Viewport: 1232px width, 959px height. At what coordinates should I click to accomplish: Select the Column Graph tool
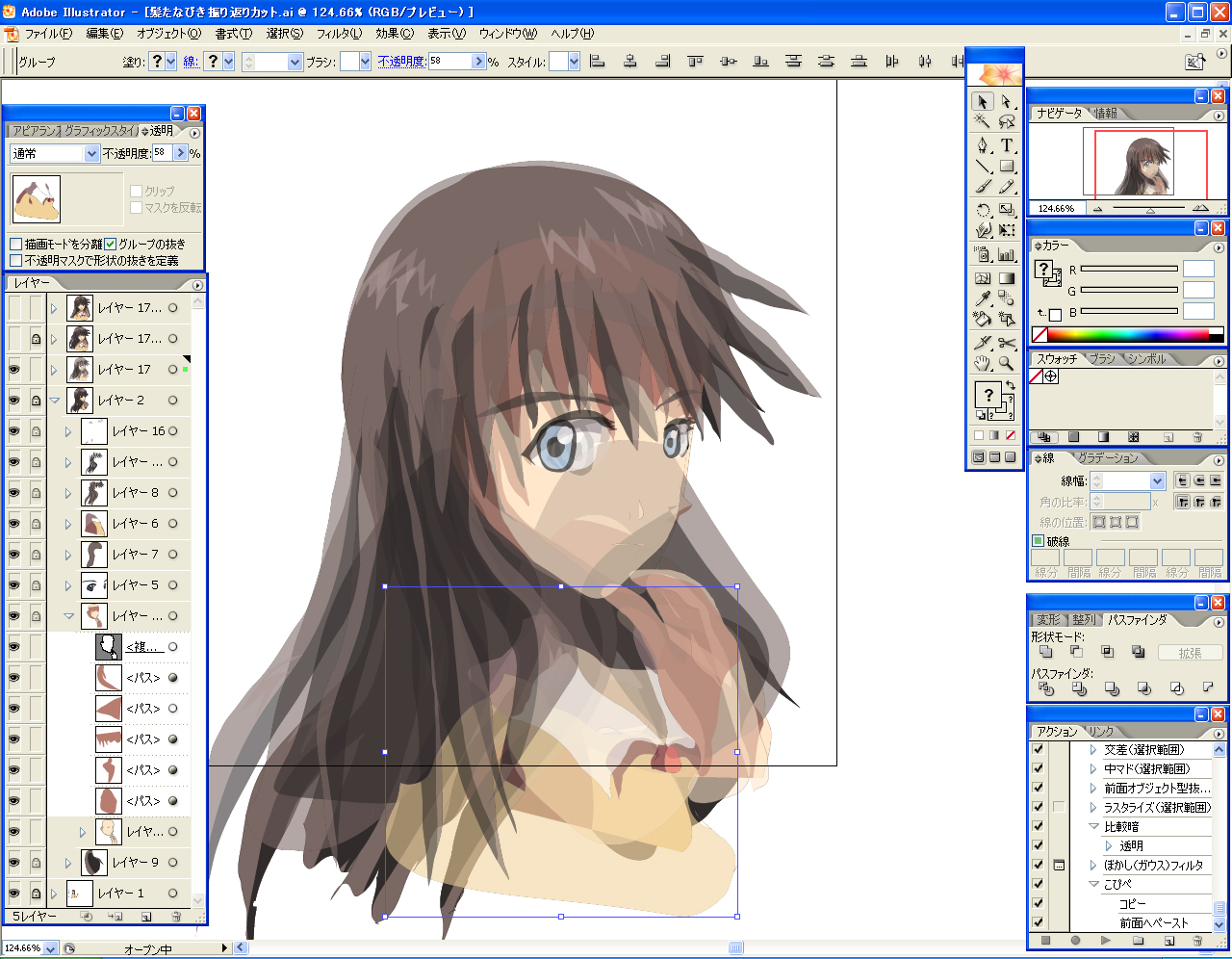pos(1007,254)
